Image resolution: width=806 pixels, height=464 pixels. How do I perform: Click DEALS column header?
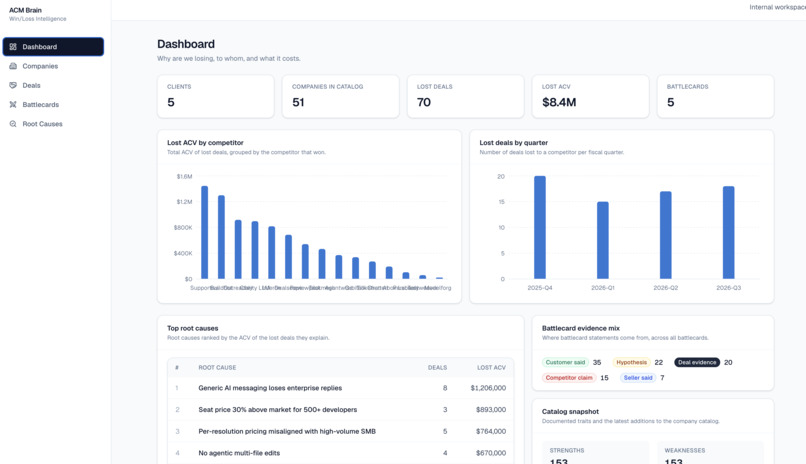[437, 367]
